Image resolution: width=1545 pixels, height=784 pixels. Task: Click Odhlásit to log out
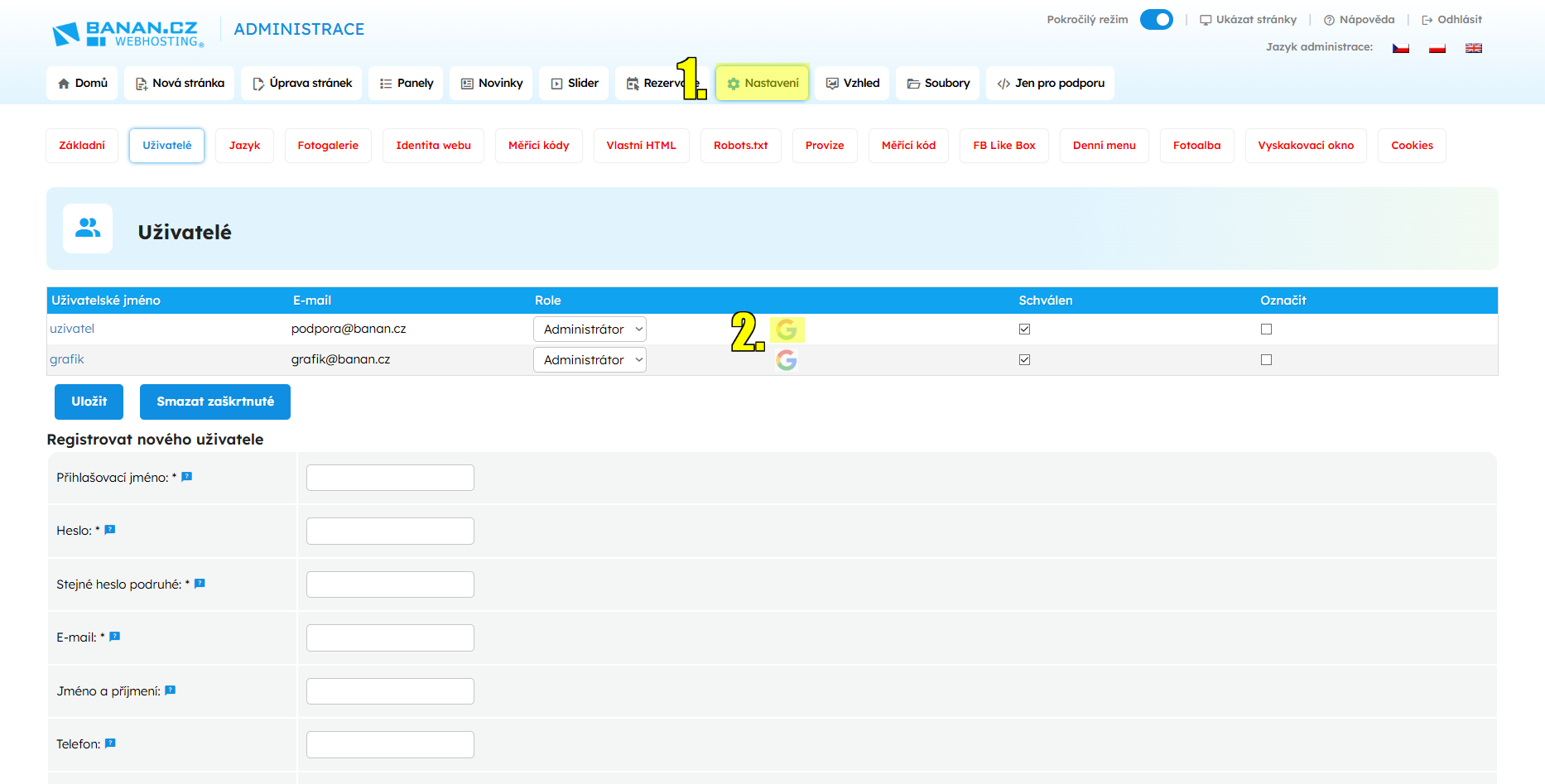(1451, 20)
